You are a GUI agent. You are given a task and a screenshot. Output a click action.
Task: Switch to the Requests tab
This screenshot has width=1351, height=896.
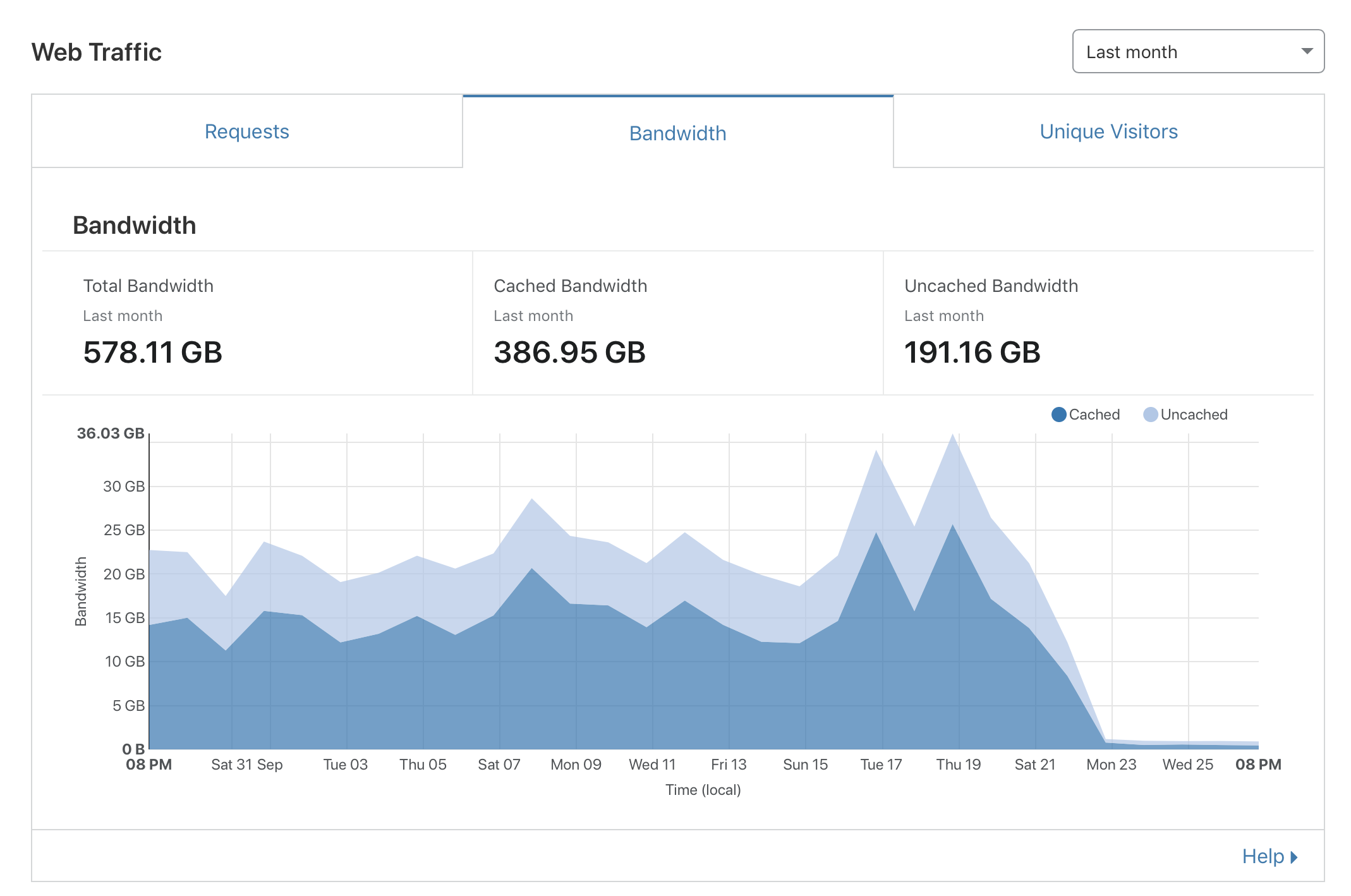click(x=246, y=131)
